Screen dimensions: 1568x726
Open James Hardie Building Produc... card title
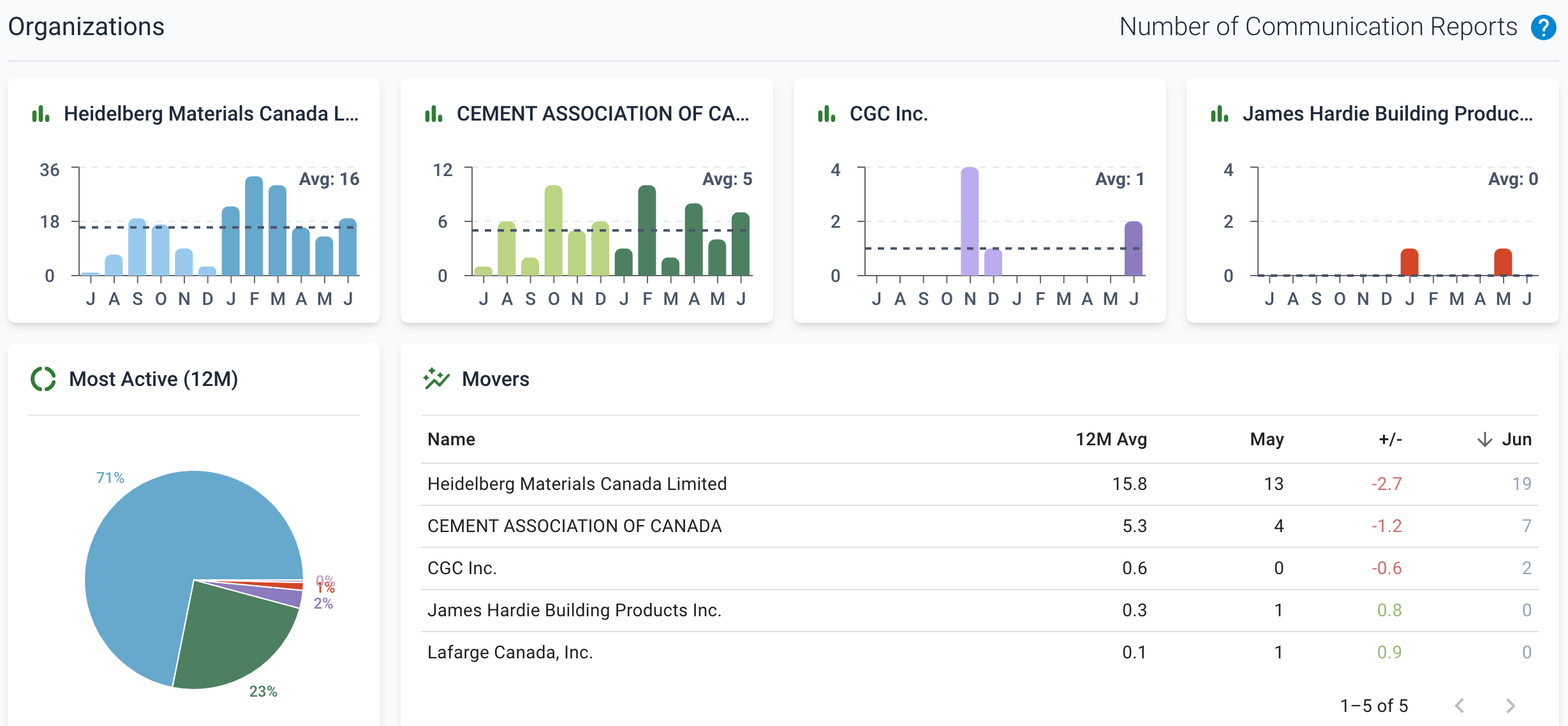tap(1387, 114)
